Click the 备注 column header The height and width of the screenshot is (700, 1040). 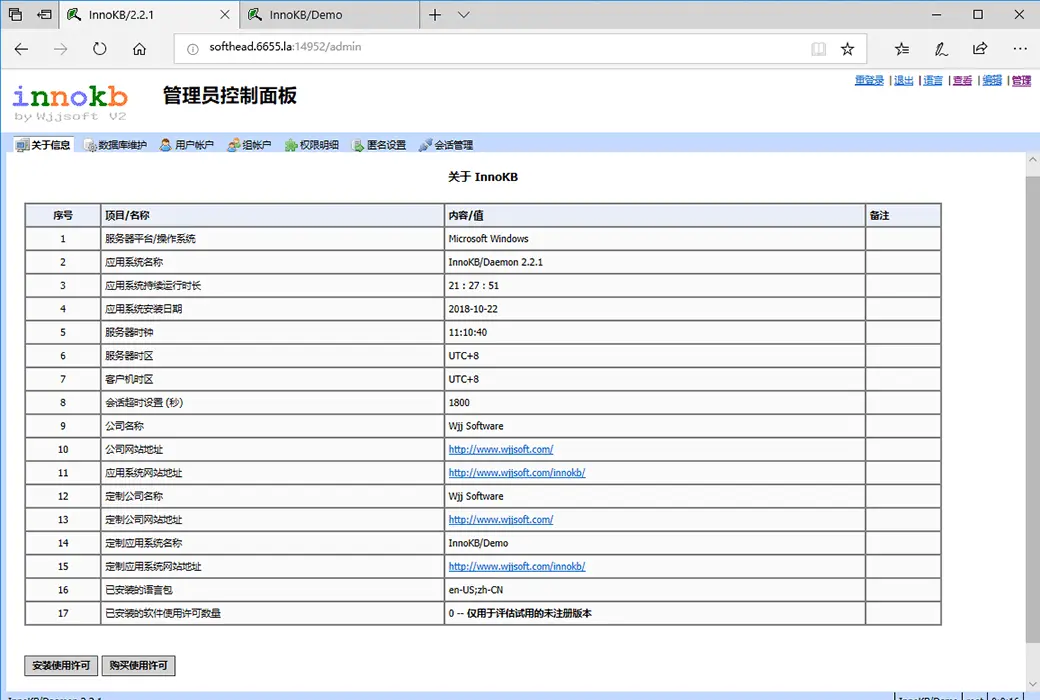[x=903, y=215]
